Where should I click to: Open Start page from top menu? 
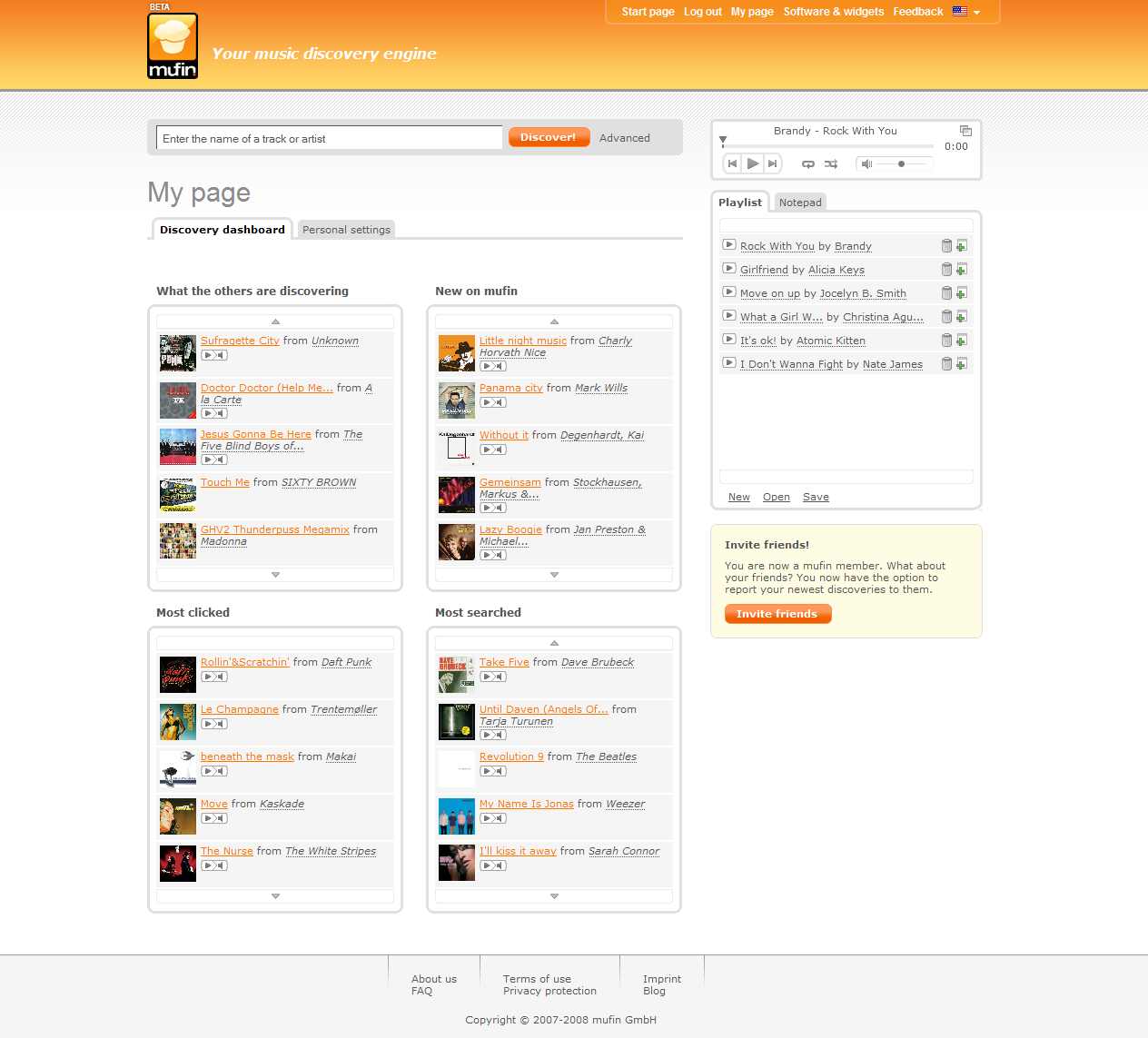point(648,12)
